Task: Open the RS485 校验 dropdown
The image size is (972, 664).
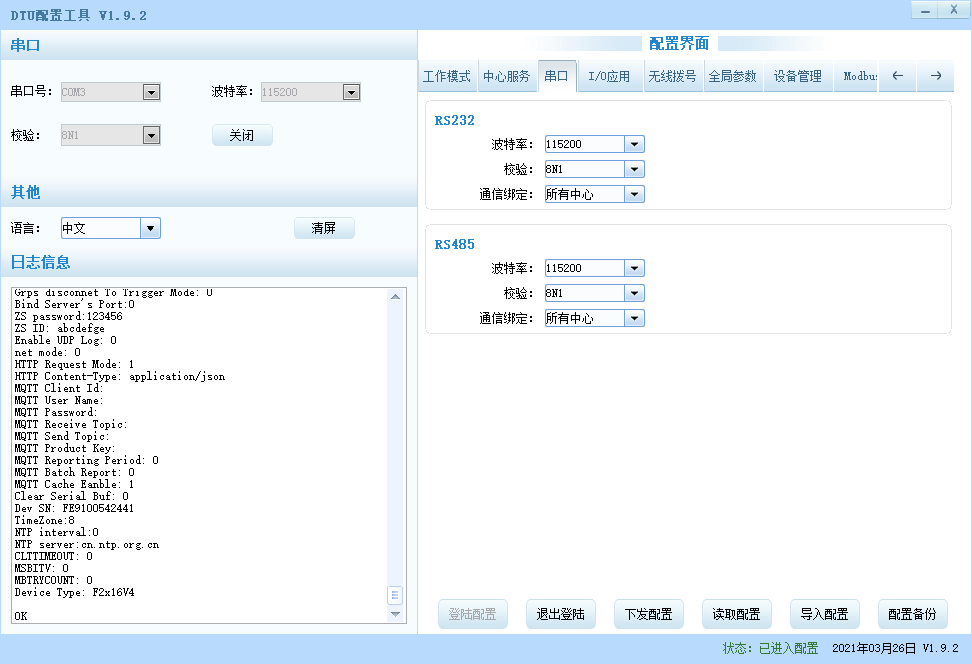Action: (634, 293)
